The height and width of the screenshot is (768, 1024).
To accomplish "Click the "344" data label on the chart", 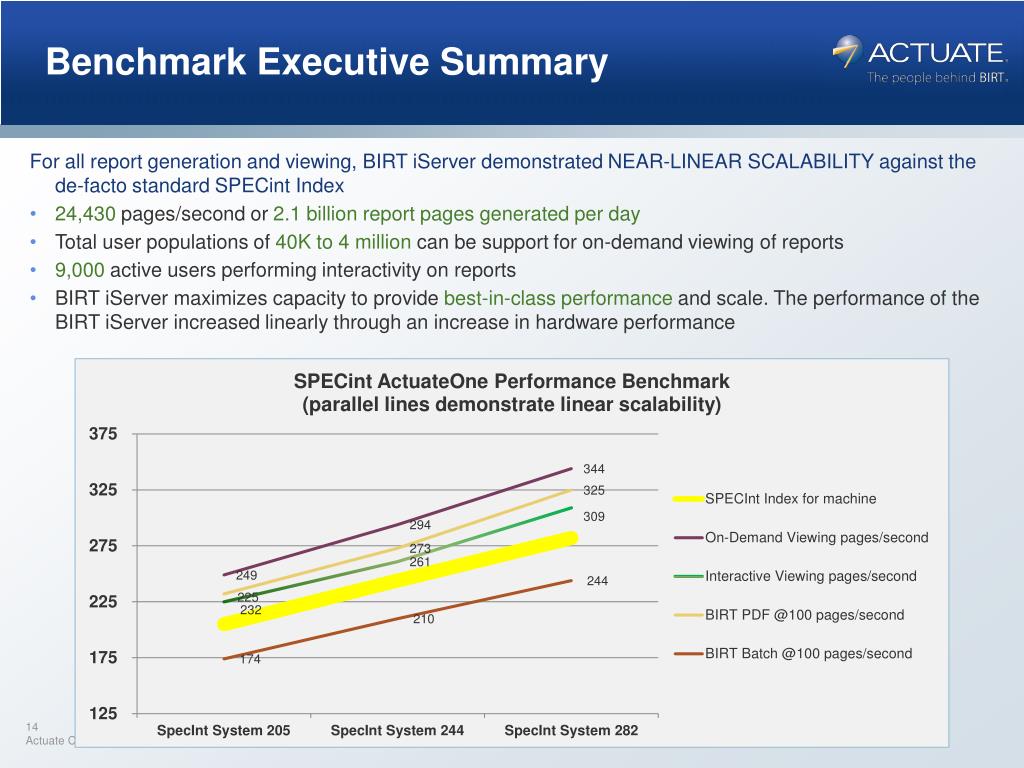I will 594,469.
